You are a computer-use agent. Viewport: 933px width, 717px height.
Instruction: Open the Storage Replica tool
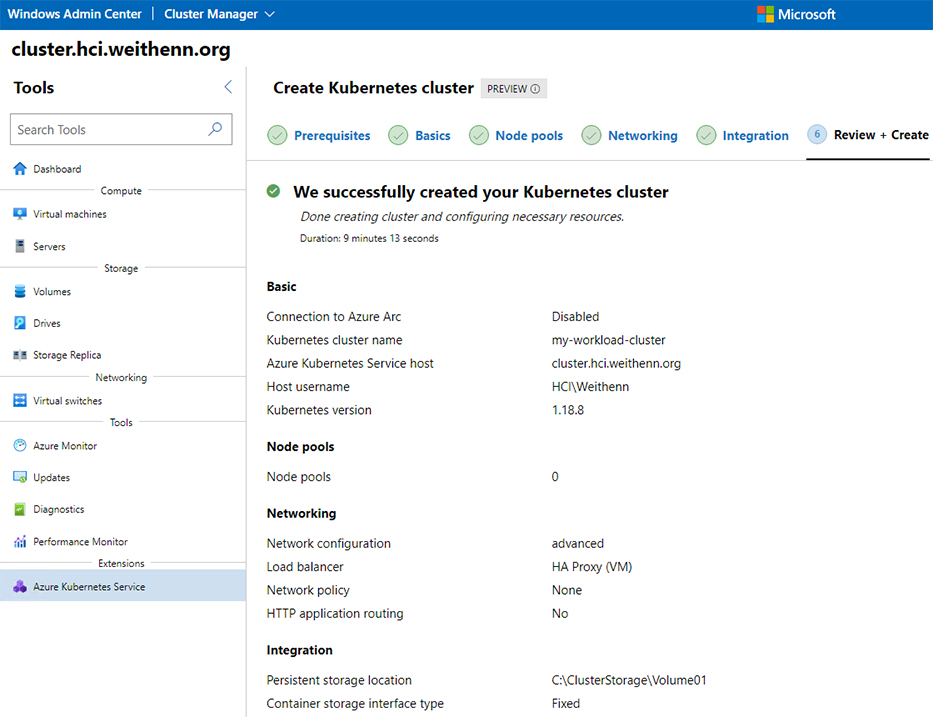123,355
